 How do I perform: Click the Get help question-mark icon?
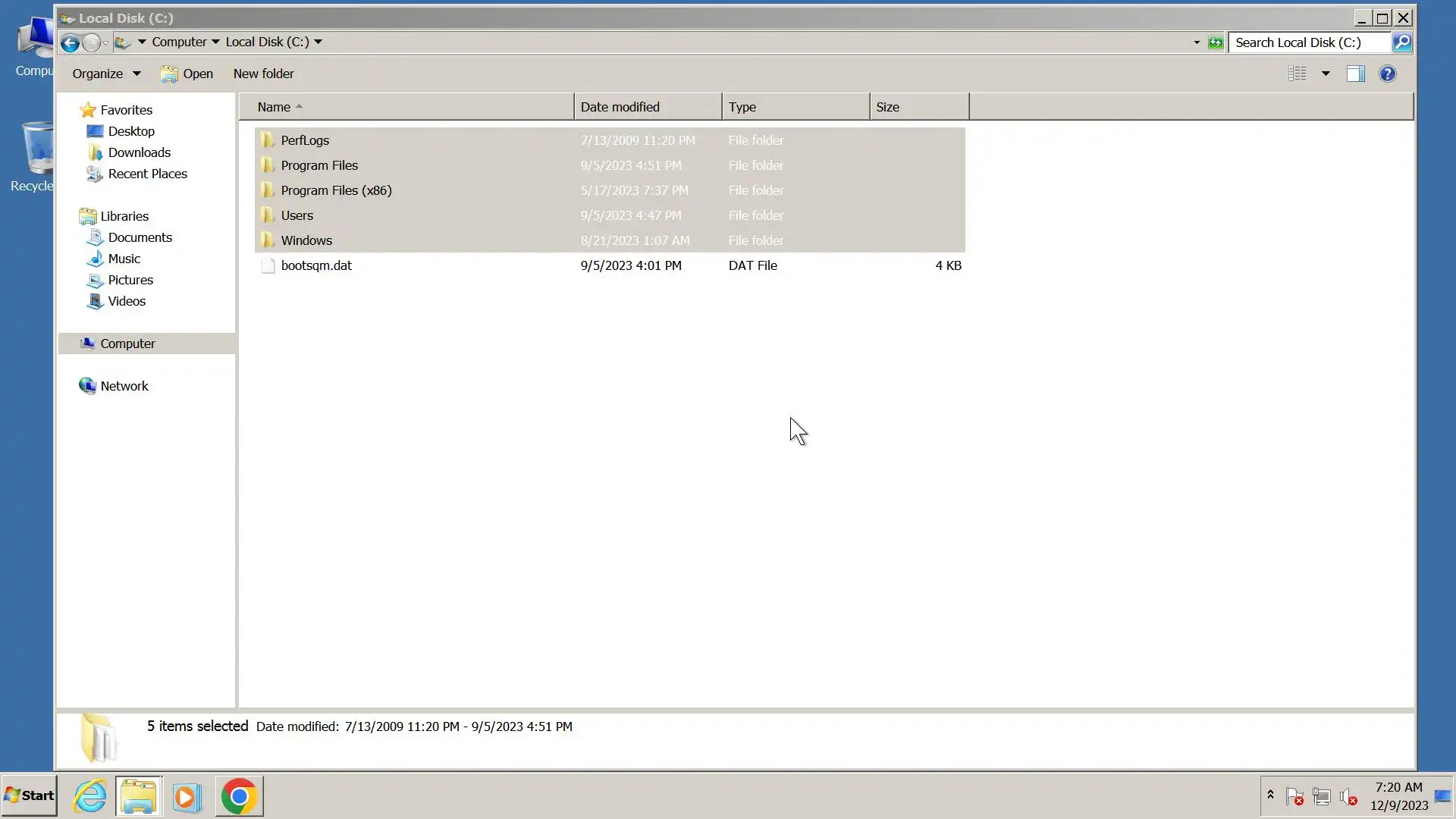pos(1387,74)
